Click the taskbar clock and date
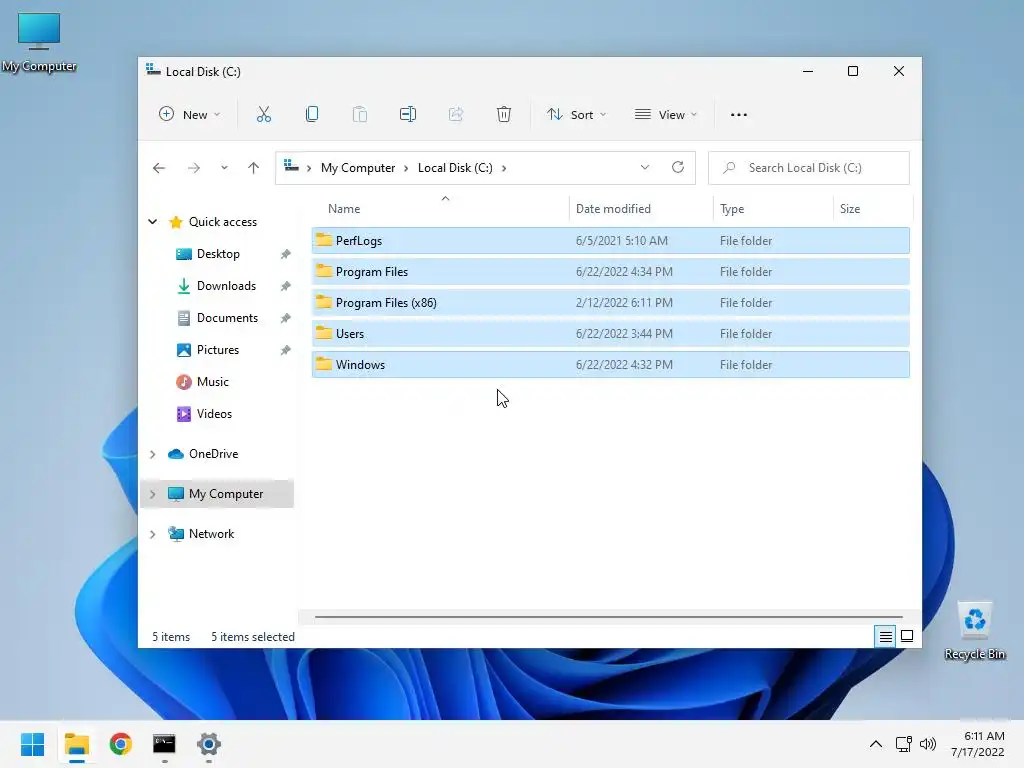 pos(978,744)
